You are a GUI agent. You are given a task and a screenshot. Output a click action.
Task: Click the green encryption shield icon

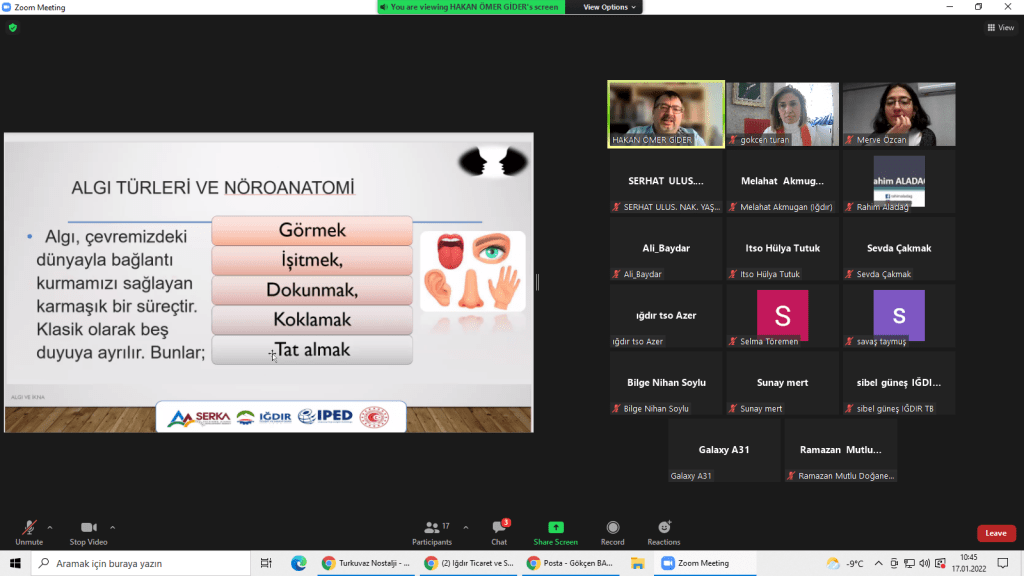click(x=12, y=28)
